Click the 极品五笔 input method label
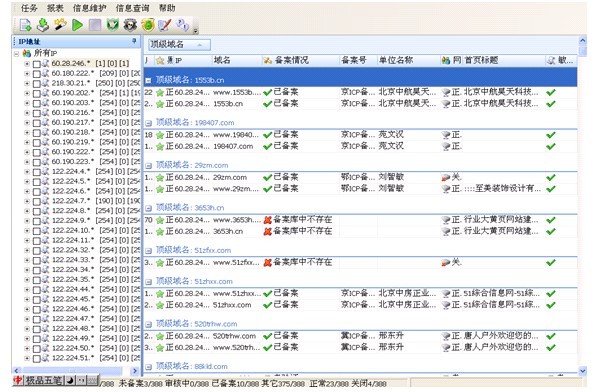The width and height of the screenshot is (595, 392). (44, 380)
